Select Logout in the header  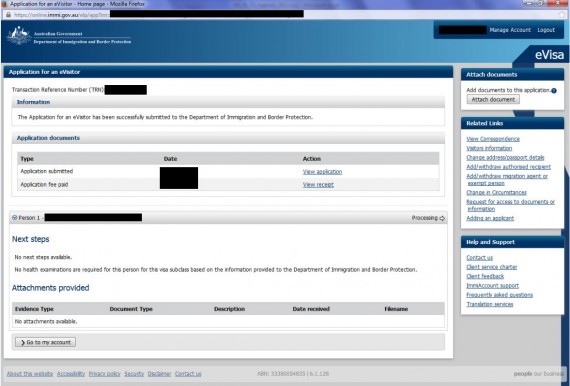(x=546, y=30)
